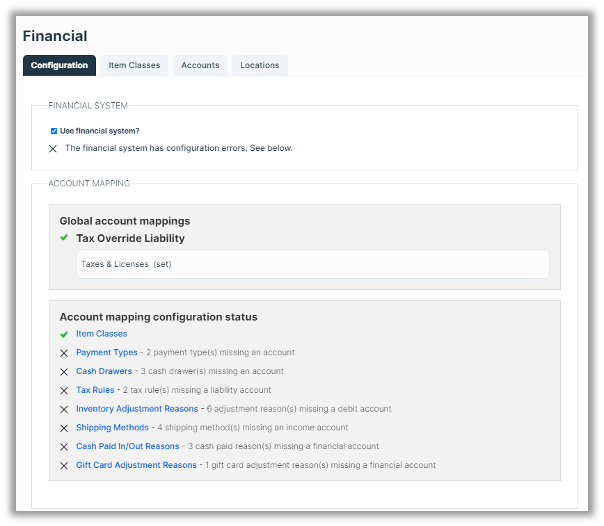This screenshot has height=526, width=604.
Task: Click the X icon beside Shipping Methods
Action: [64, 428]
